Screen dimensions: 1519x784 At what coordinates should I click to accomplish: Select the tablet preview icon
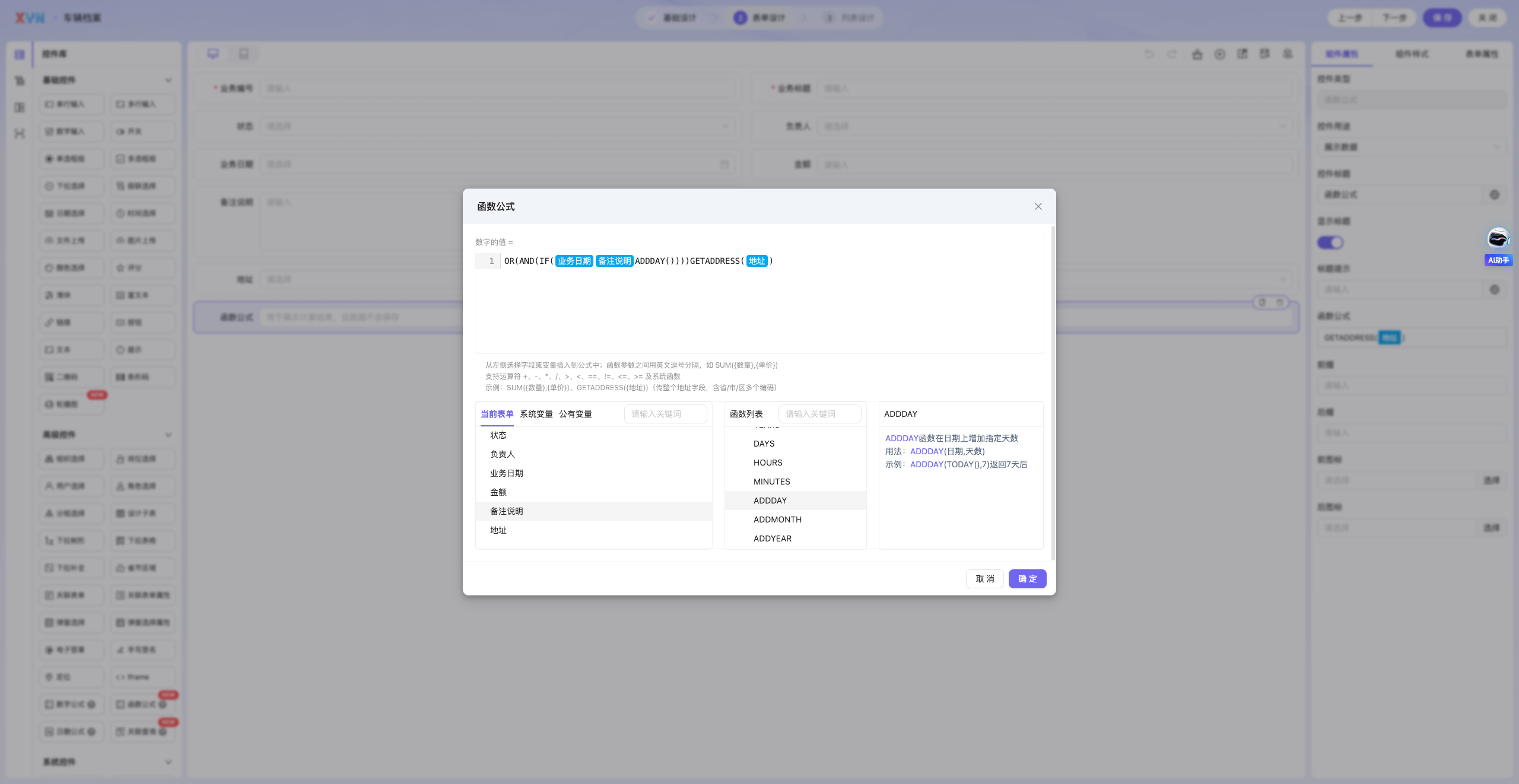point(244,54)
